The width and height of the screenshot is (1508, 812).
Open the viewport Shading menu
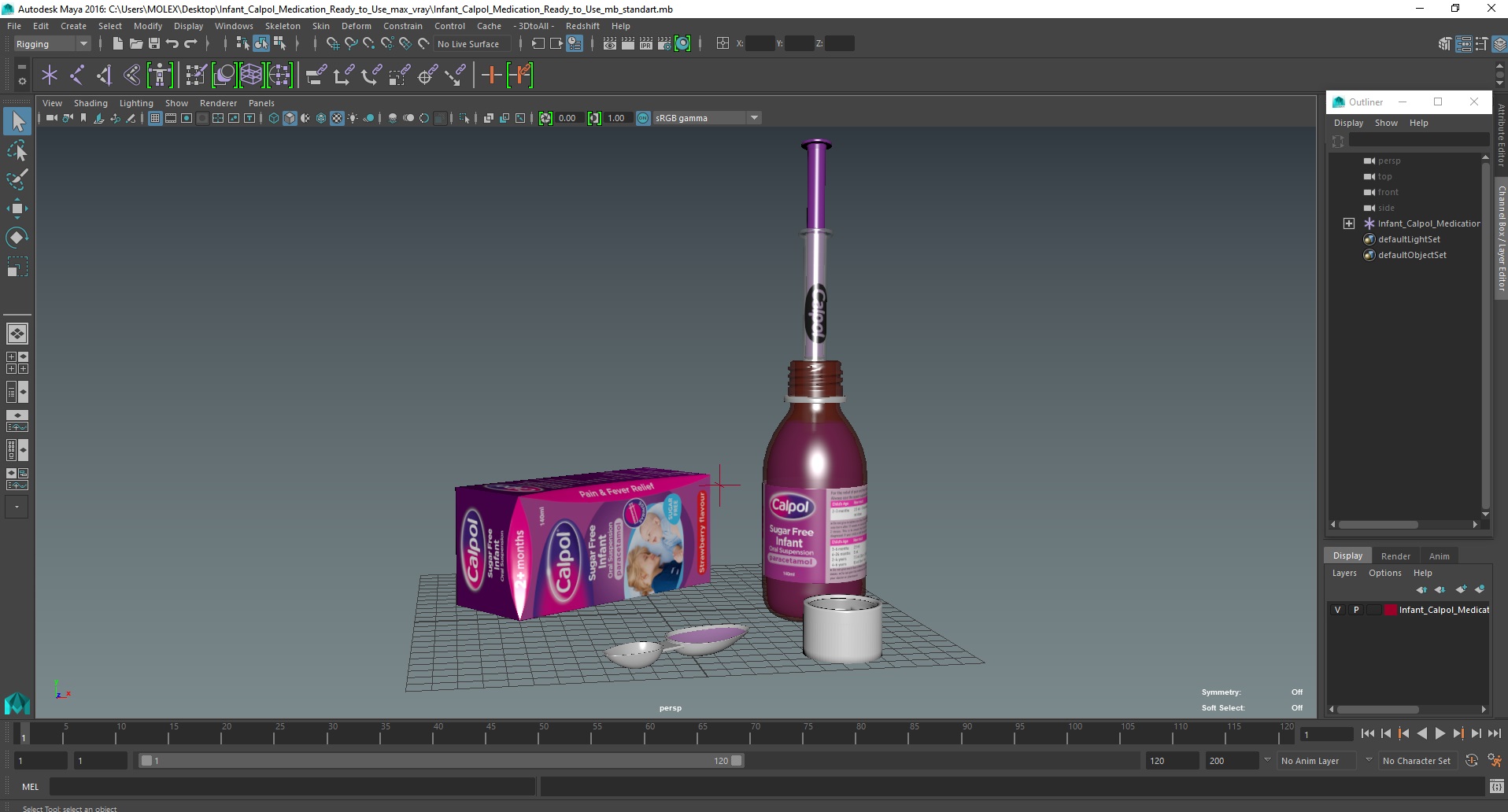click(91, 103)
